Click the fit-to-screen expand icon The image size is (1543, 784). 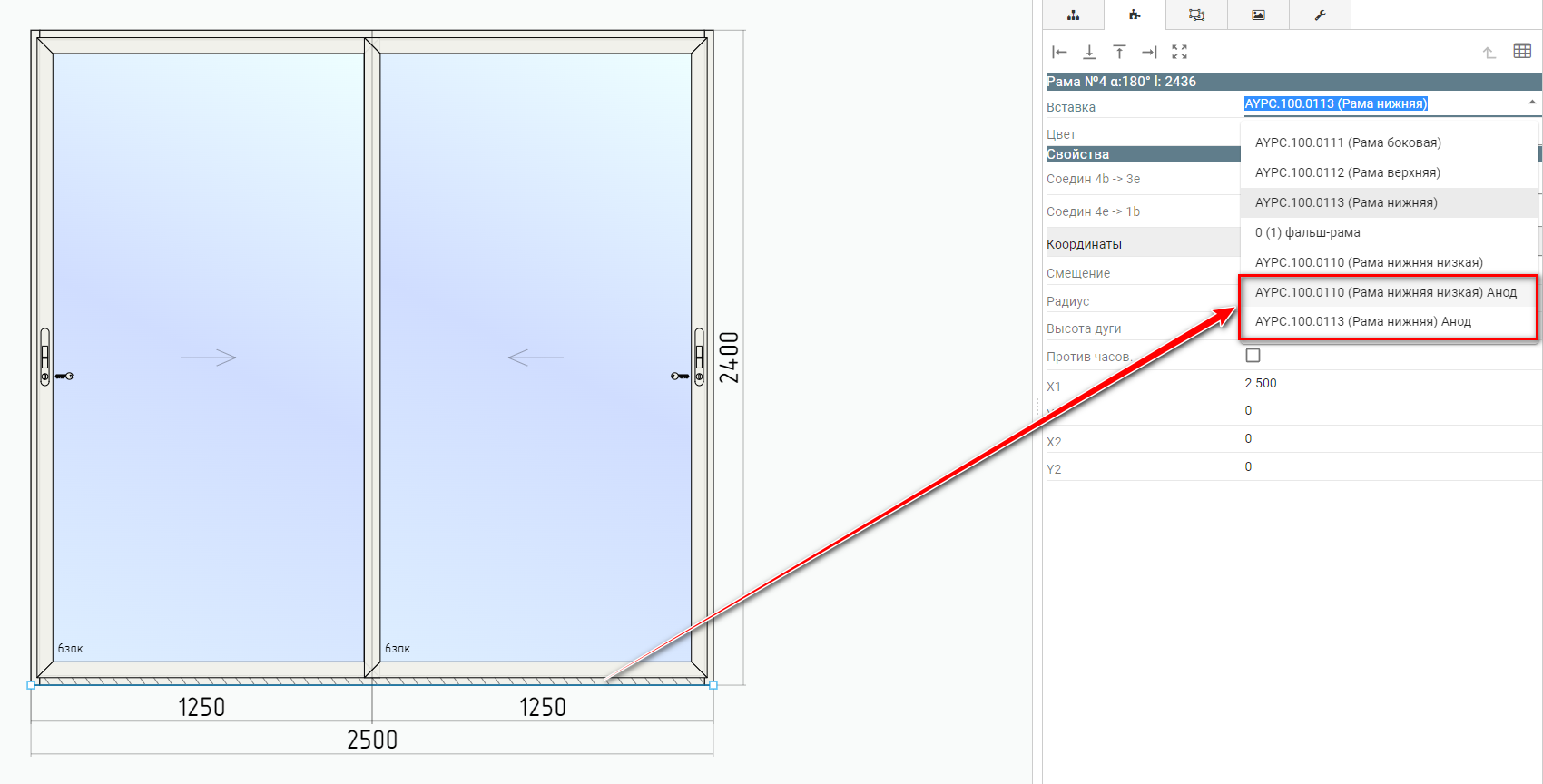[x=1179, y=52]
